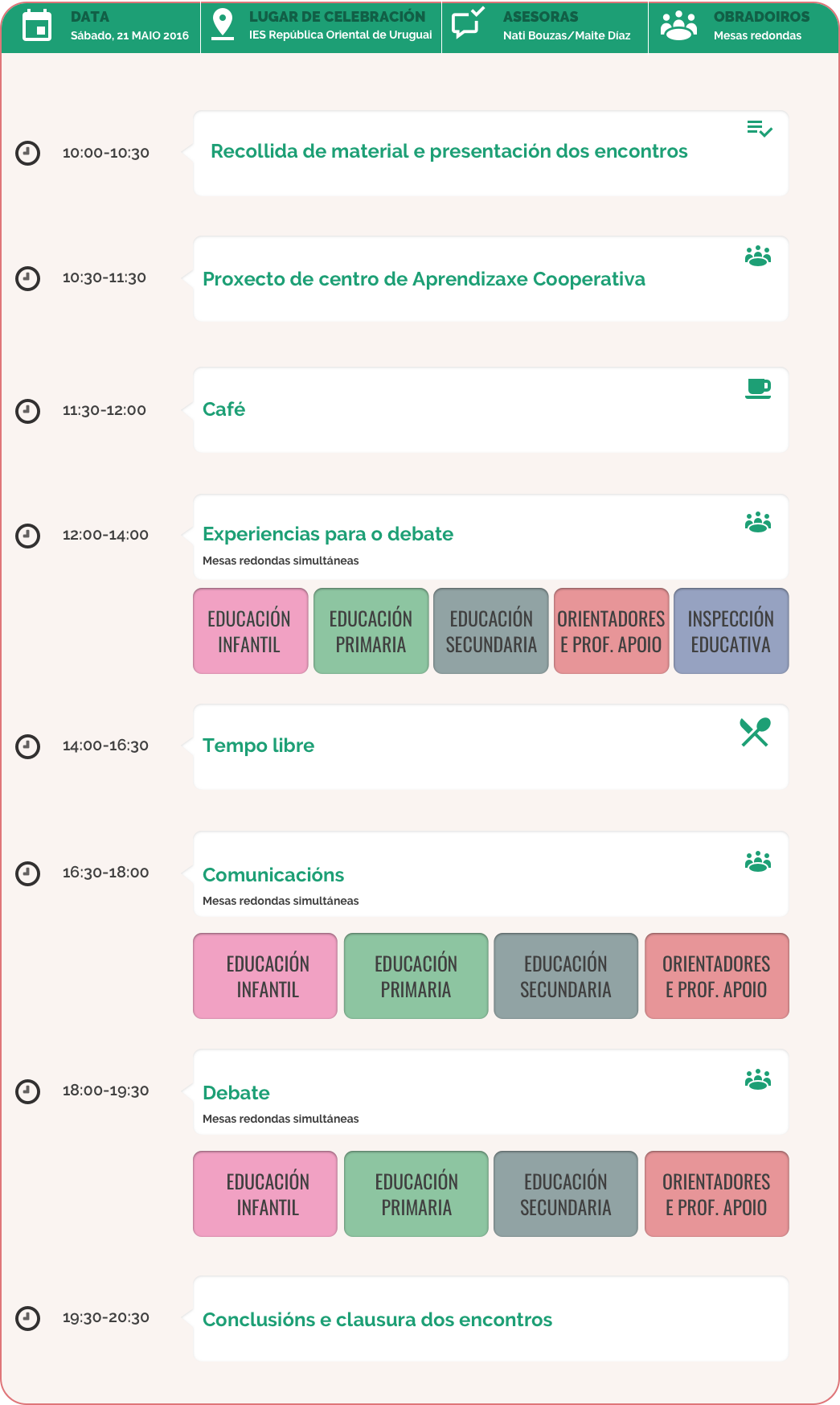The image size is (840, 1405).
Task: Select Inspección Educativa round table
Action: point(731,631)
